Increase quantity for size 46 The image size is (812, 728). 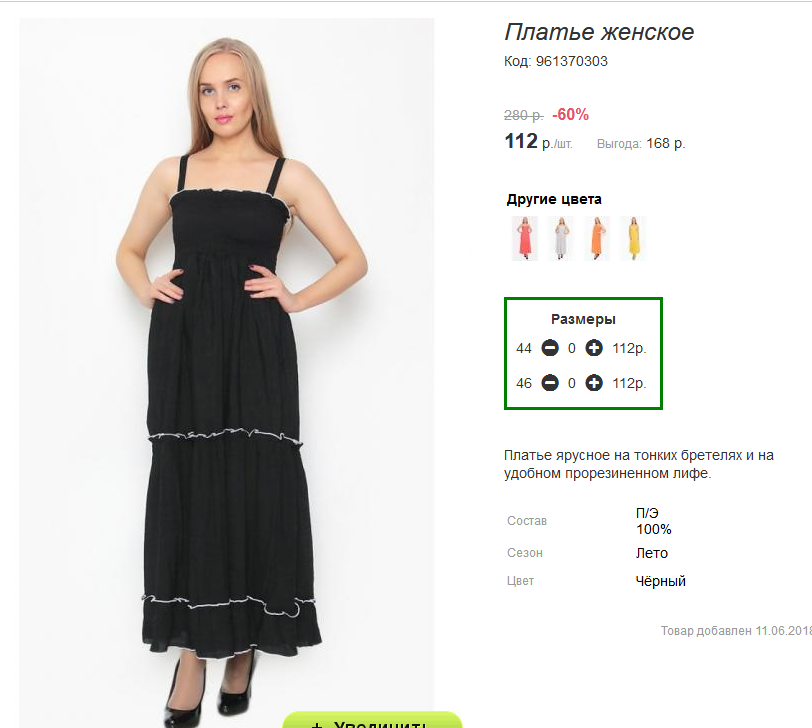click(594, 383)
